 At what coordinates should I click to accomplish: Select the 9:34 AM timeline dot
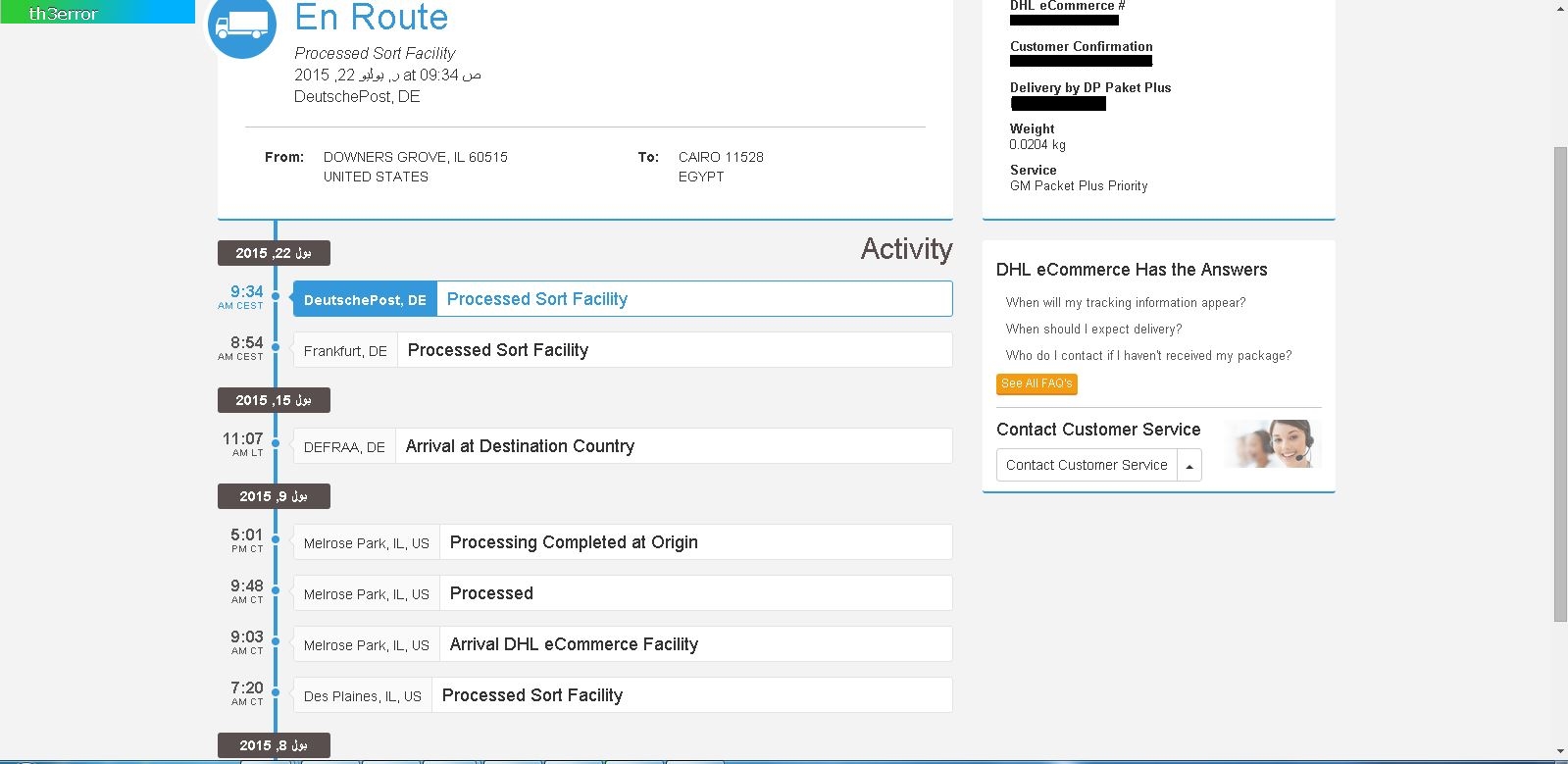276,296
